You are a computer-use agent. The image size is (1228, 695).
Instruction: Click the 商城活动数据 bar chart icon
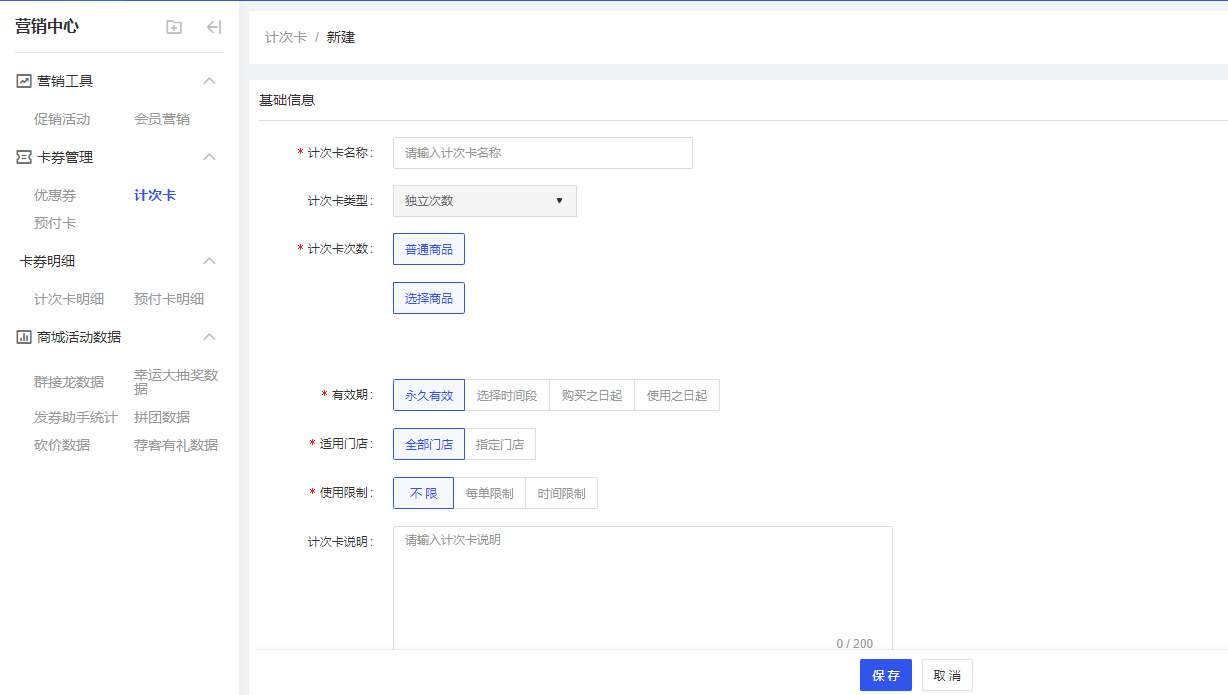[24, 337]
